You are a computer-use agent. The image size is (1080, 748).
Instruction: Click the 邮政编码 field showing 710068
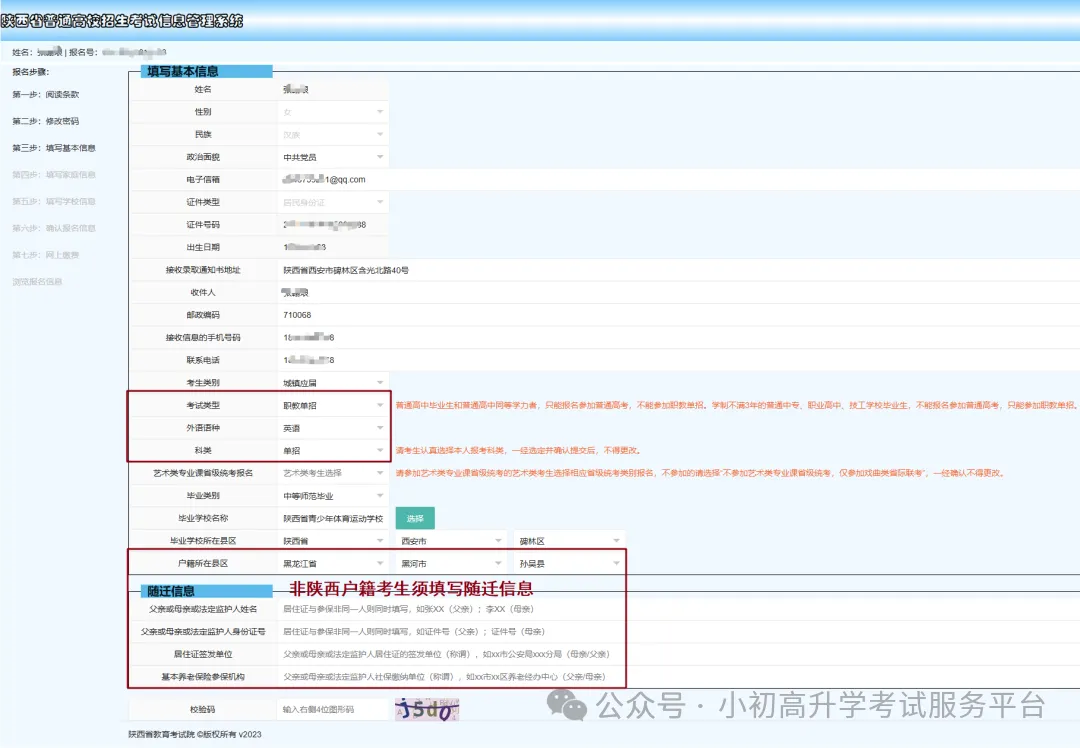678,315
